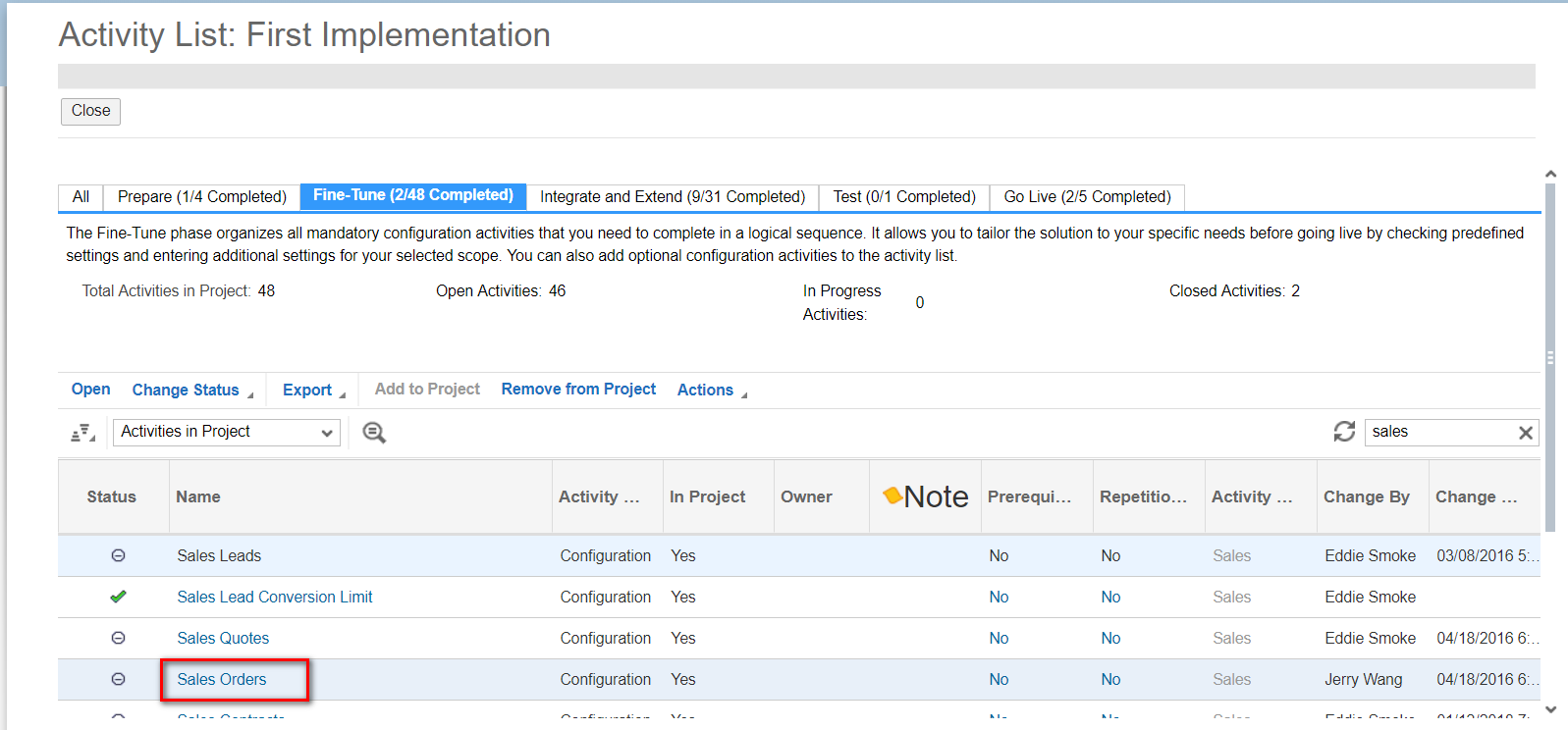
Task: Click the refresh list icon
Action: click(1344, 432)
